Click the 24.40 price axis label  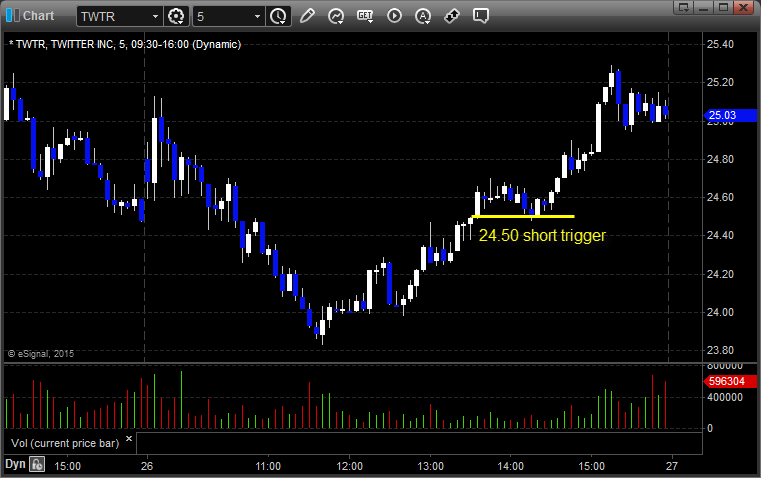(720, 235)
